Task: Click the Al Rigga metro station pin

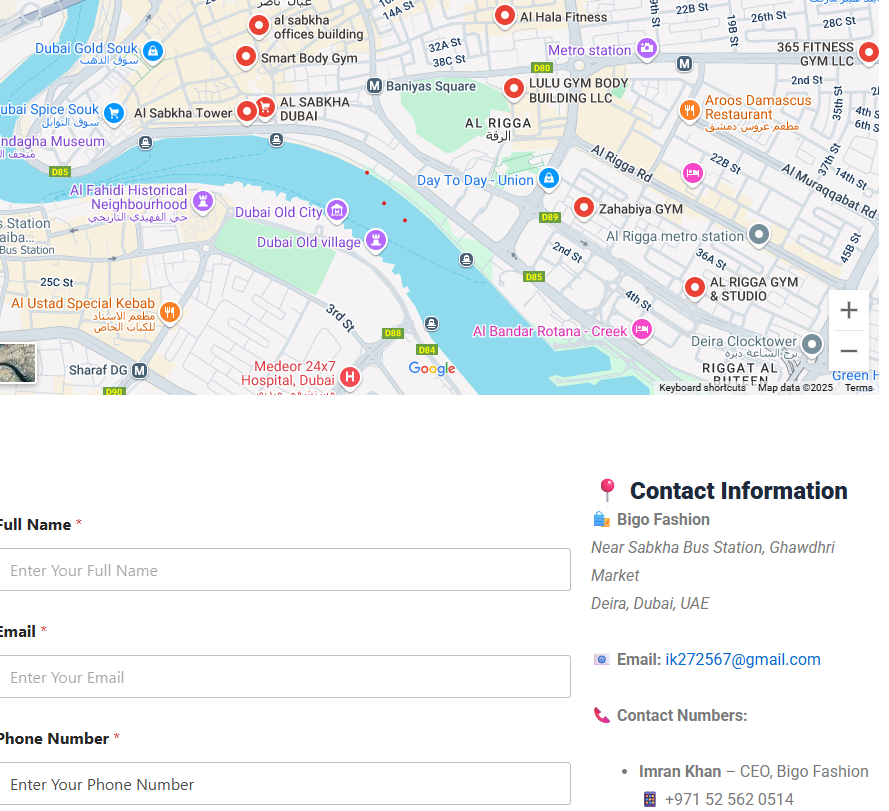Action: pos(759,234)
